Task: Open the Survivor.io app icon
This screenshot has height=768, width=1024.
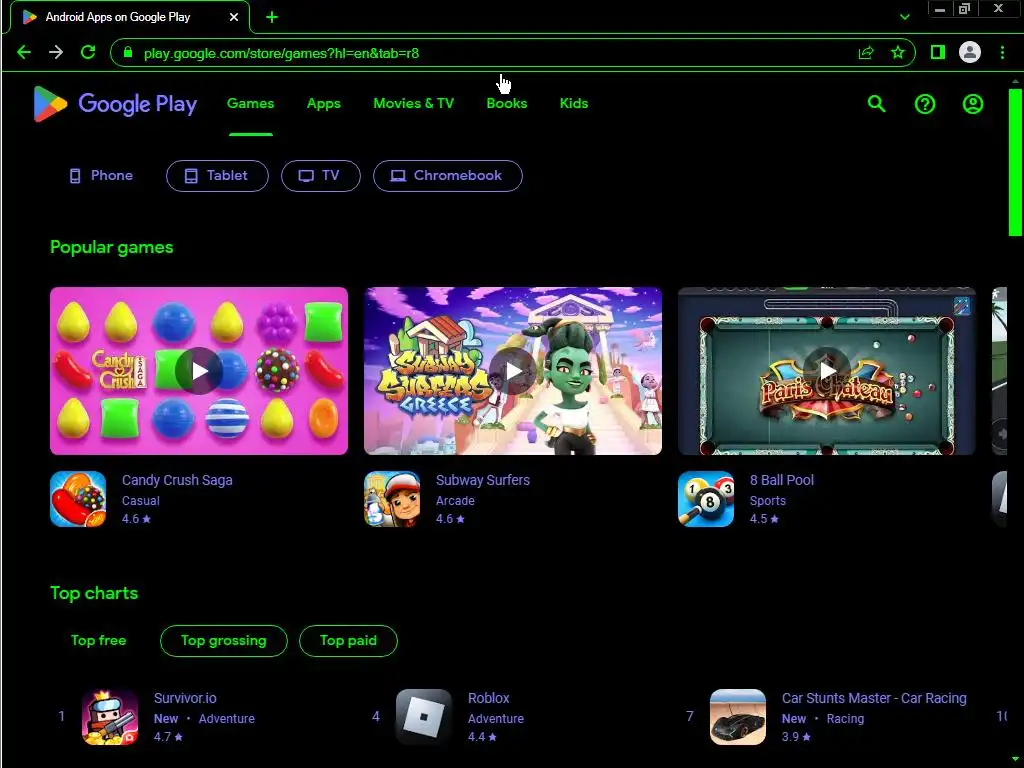Action: click(110, 717)
